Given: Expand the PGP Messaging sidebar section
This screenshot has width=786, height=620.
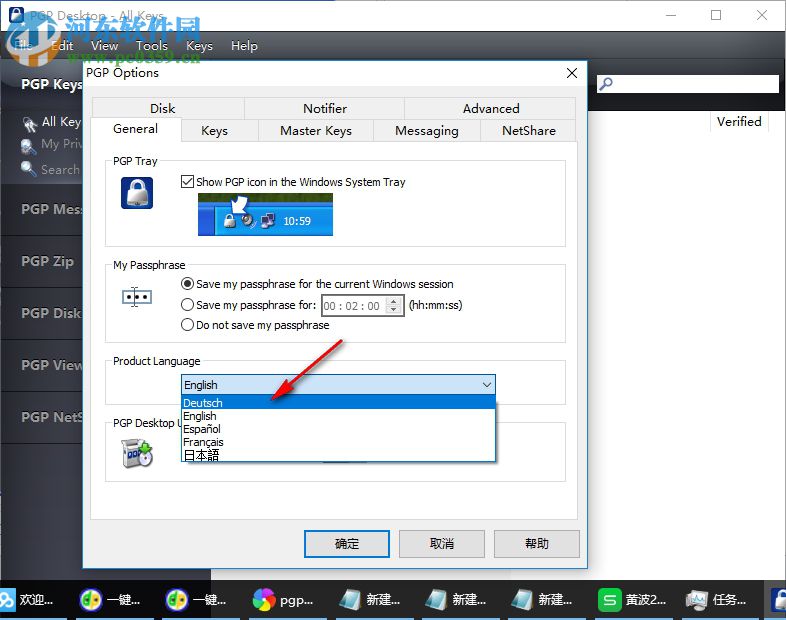Looking at the screenshot, I should point(42,209).
